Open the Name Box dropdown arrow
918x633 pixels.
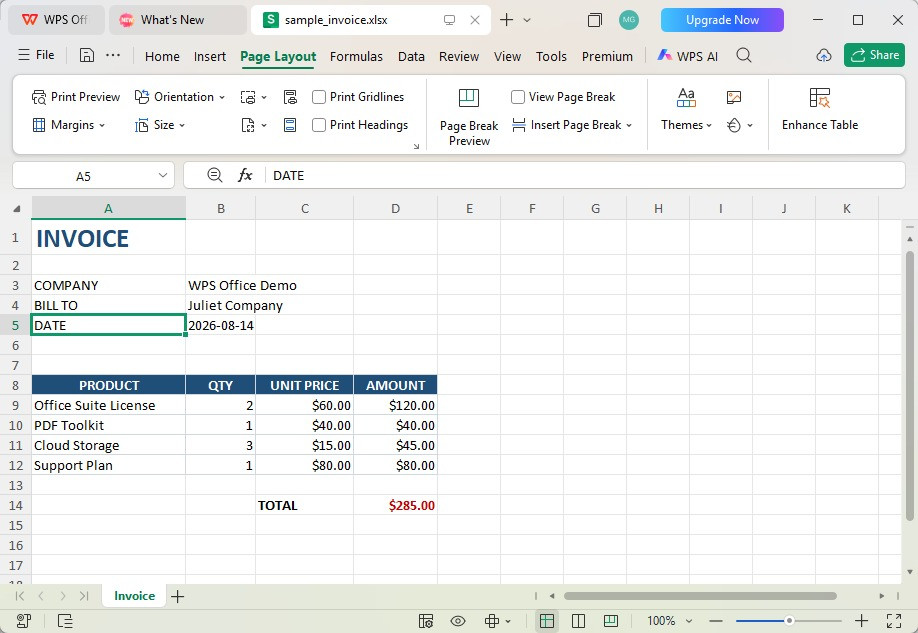pyautogui.click(x=163, y=175)
